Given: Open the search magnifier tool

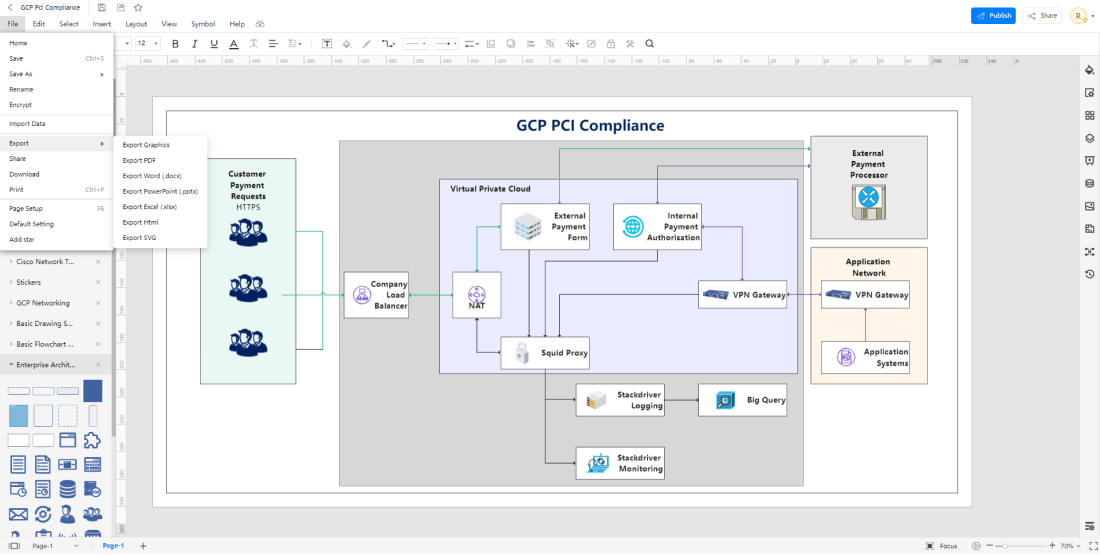Looking at the screenshot, I should click(650, 44).
